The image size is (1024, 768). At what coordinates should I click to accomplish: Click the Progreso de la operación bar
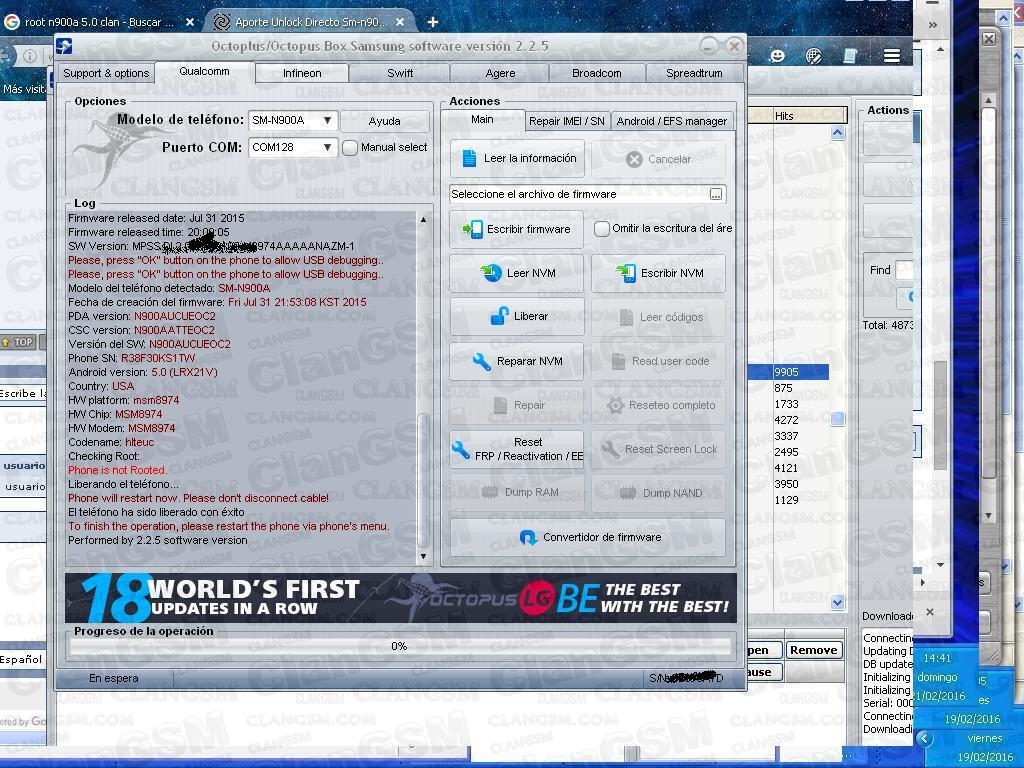pyautogui.click(x=400, y=646)
